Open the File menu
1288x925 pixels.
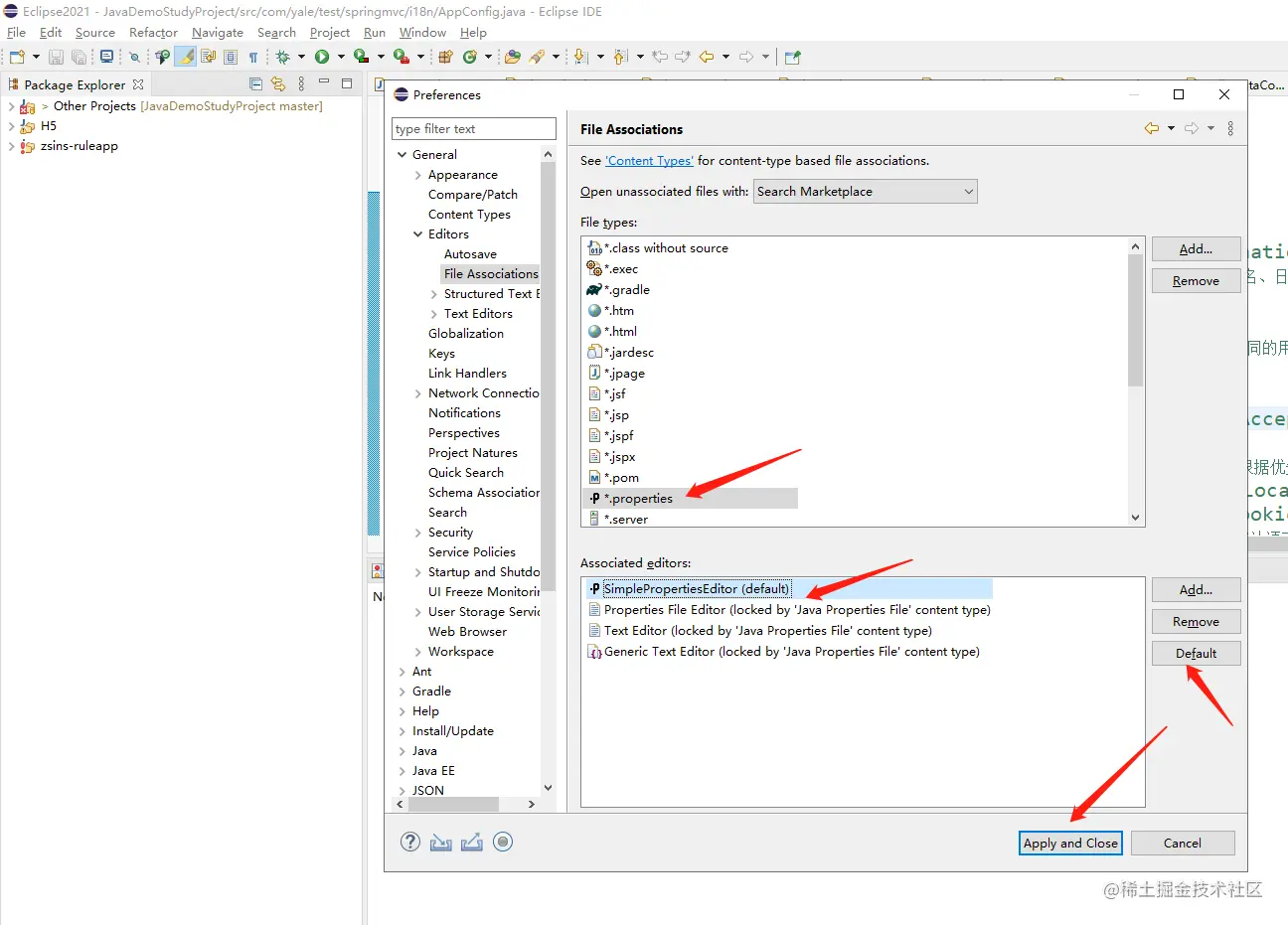17,33
